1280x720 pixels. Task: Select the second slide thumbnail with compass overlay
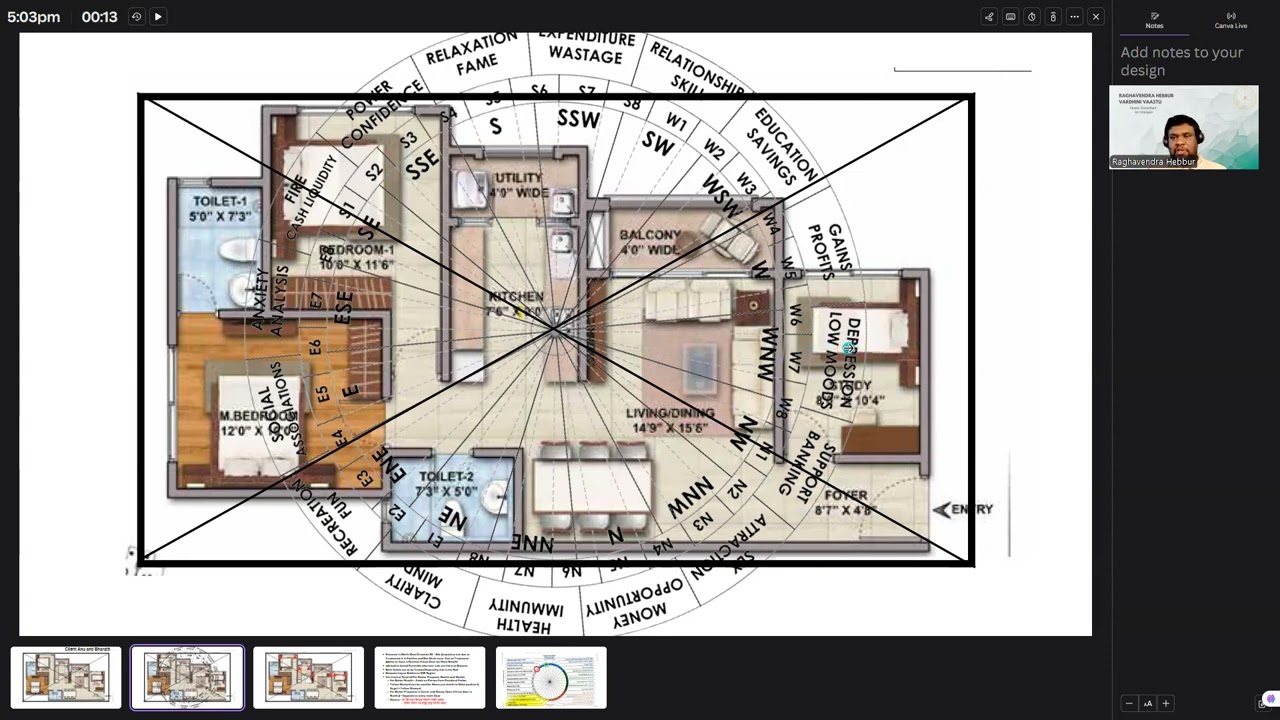[187, 677]
